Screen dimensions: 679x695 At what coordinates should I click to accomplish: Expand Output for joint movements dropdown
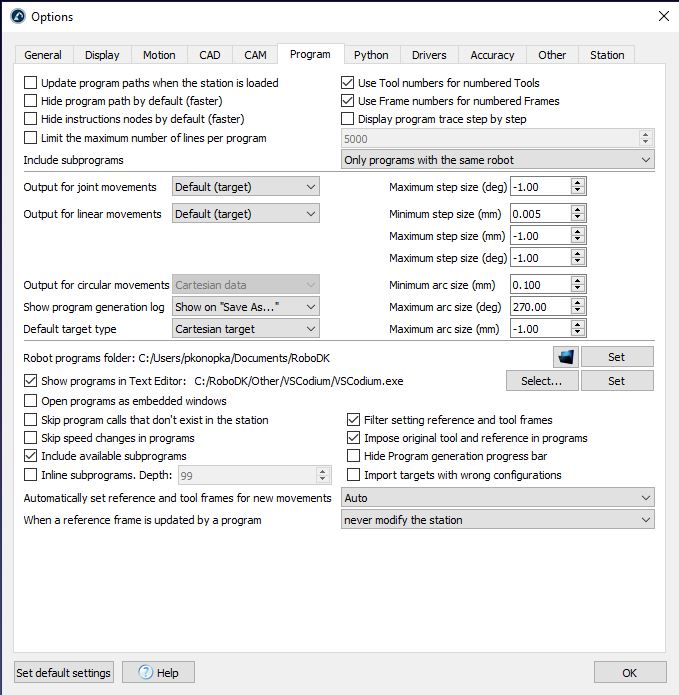246,187
